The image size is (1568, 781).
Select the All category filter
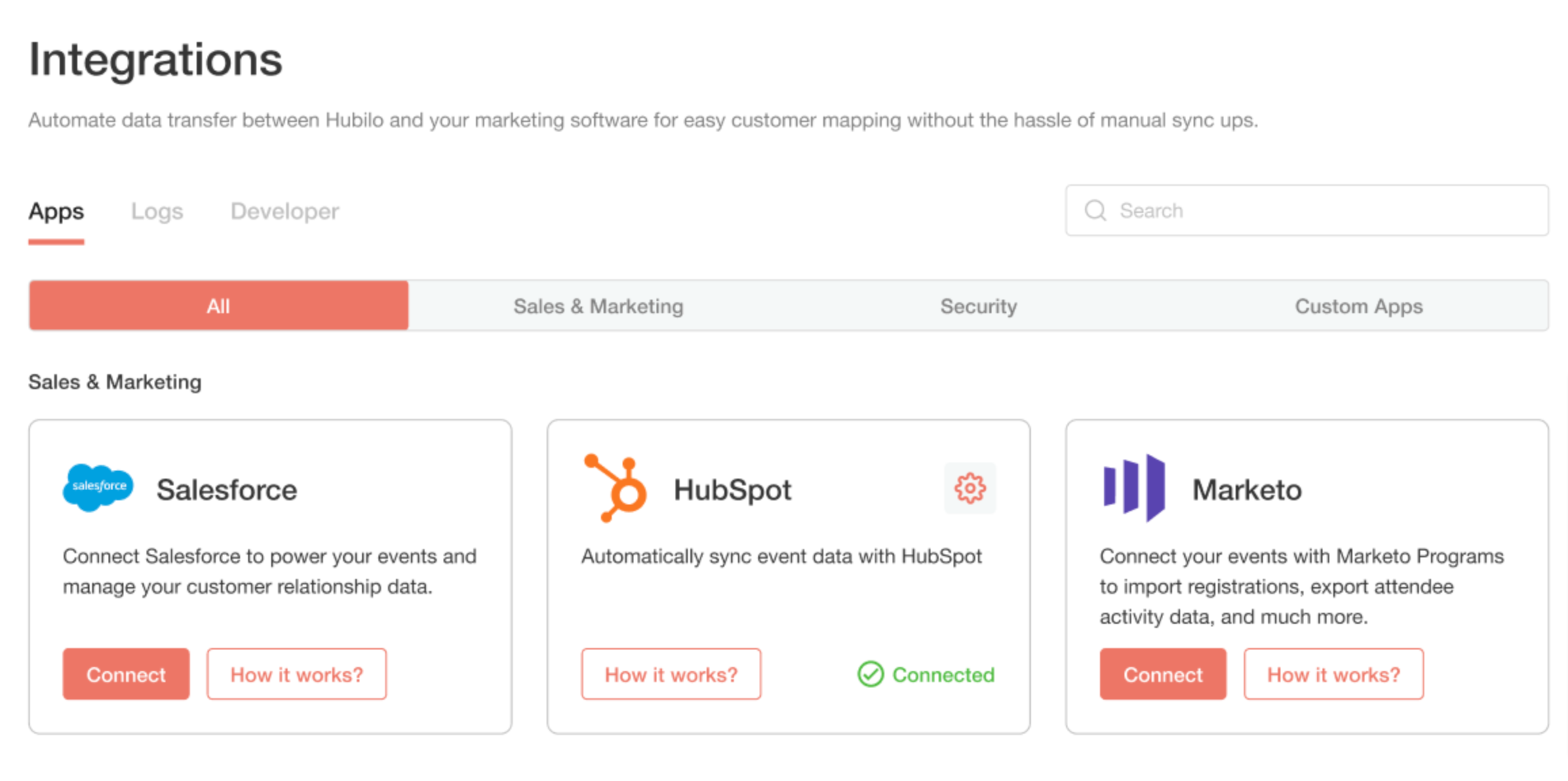pos(218,306)
